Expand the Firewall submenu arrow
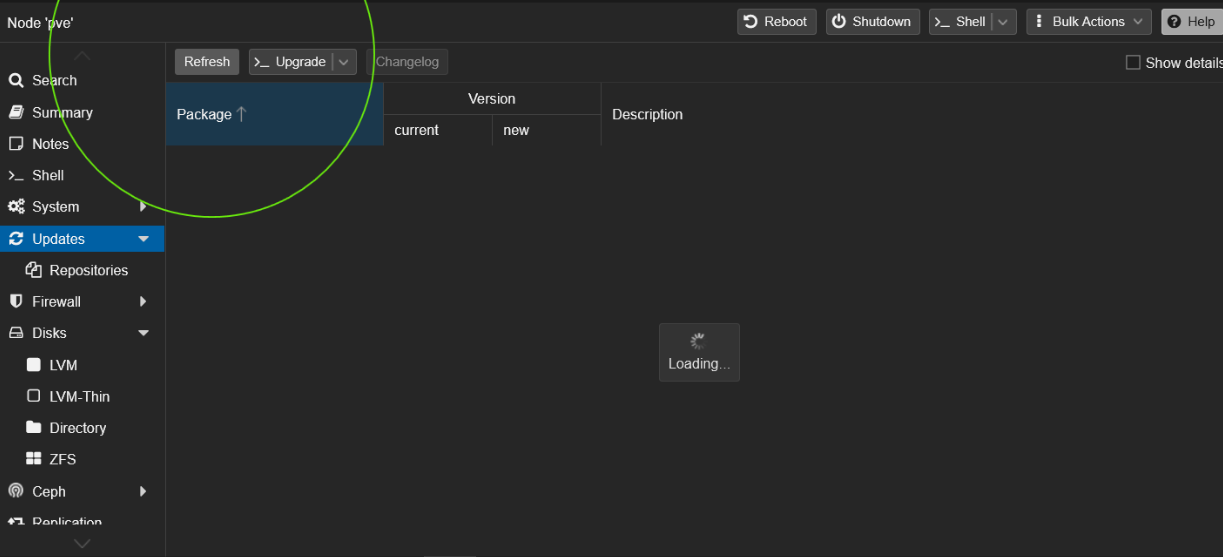Viewport: 1223px width, 557px height. (x=143, y=301)
